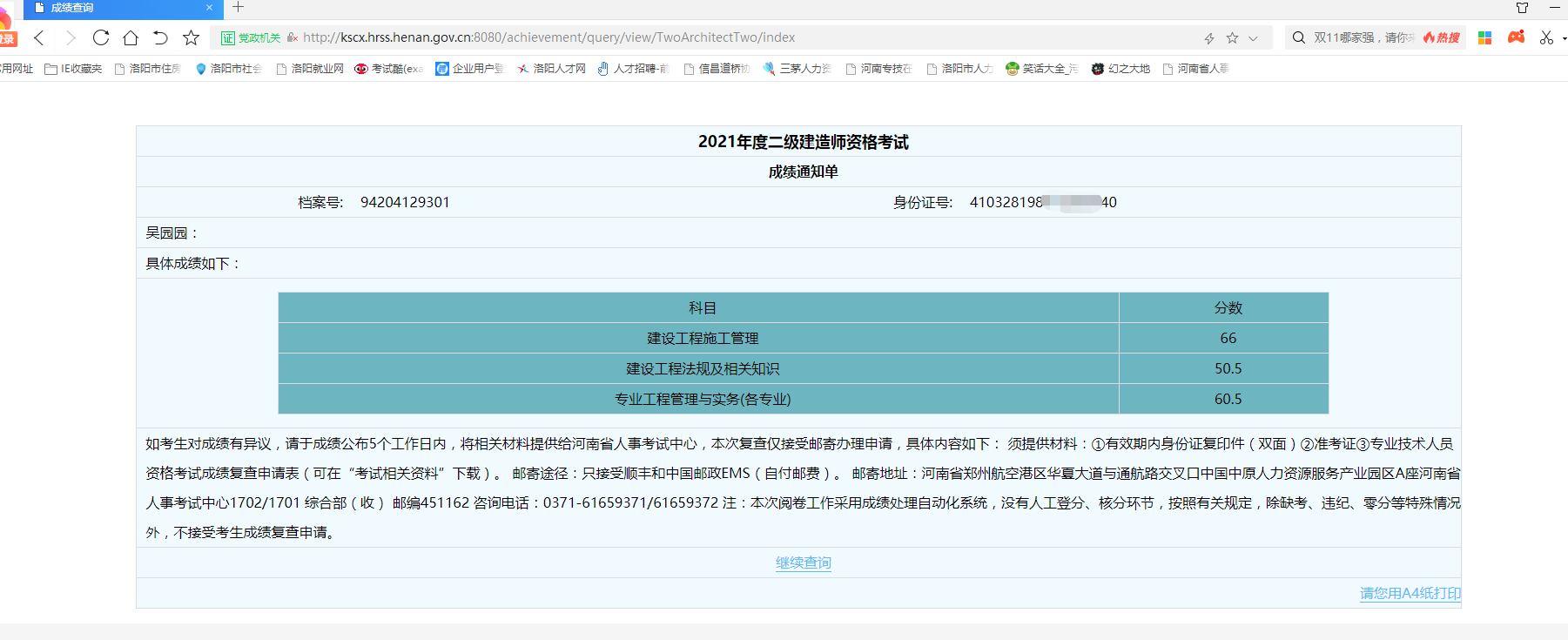The width and height of the screenshot is (1568, 640).
Task: Click the undo restore-closed-page icon
Action: (160, 37)
